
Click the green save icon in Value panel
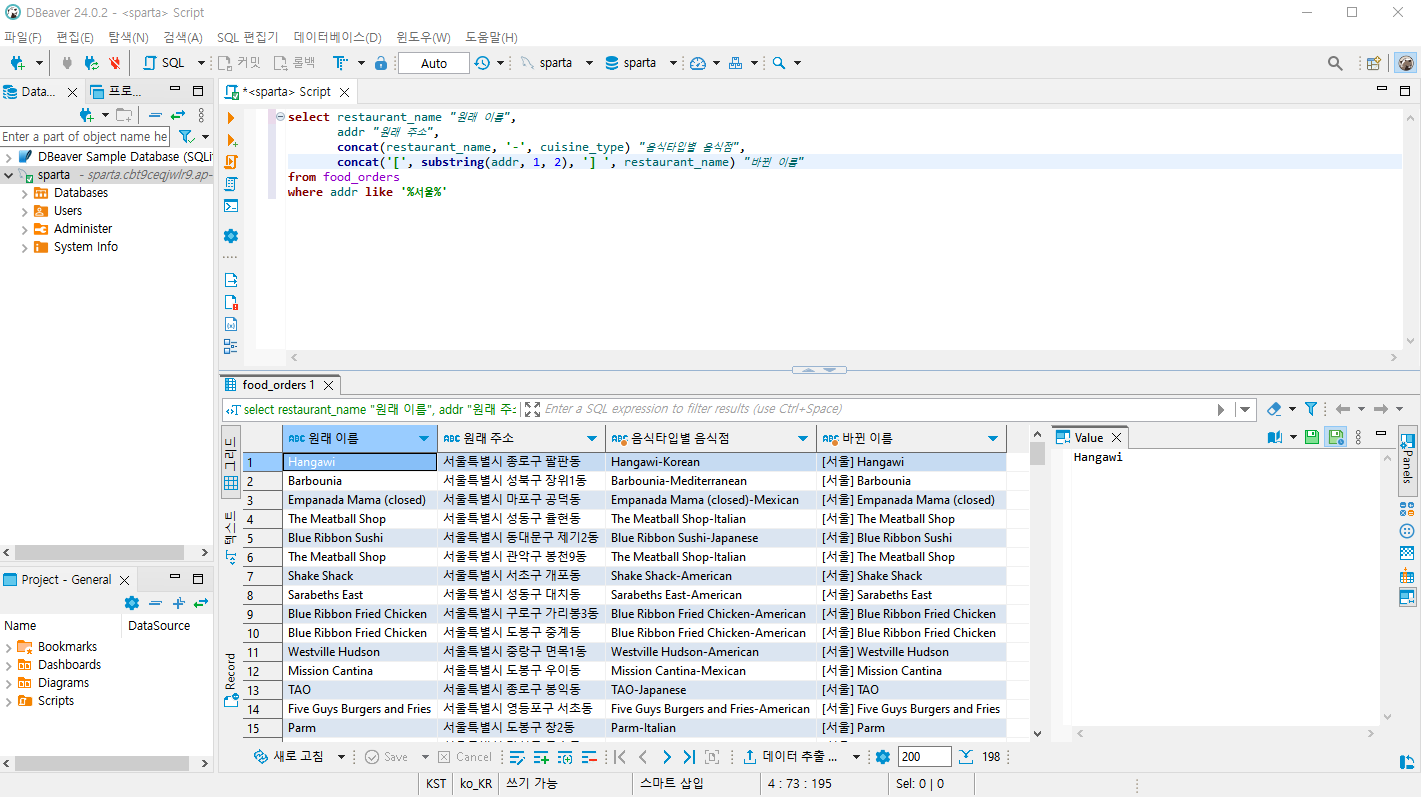click(x=1311, y=437)
